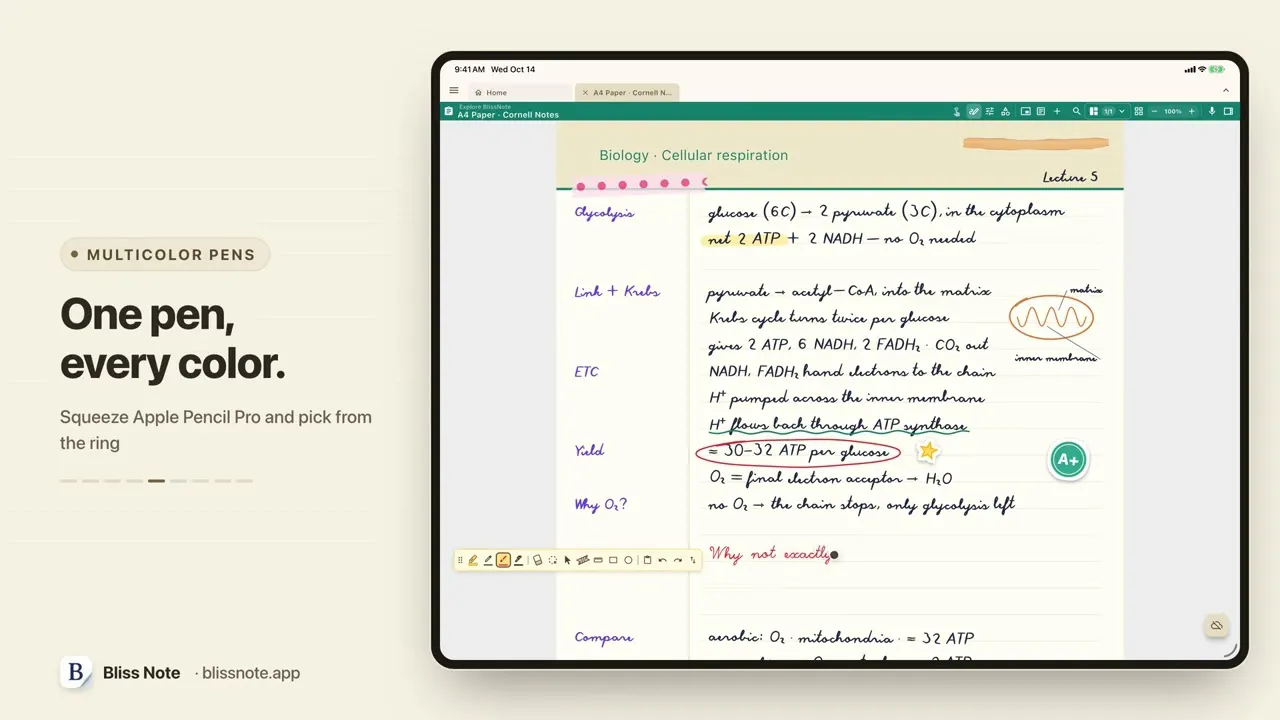Open the page grid overview
Image resolution: width=1280 pixels, height=720 pixels.
(1139, 111)
